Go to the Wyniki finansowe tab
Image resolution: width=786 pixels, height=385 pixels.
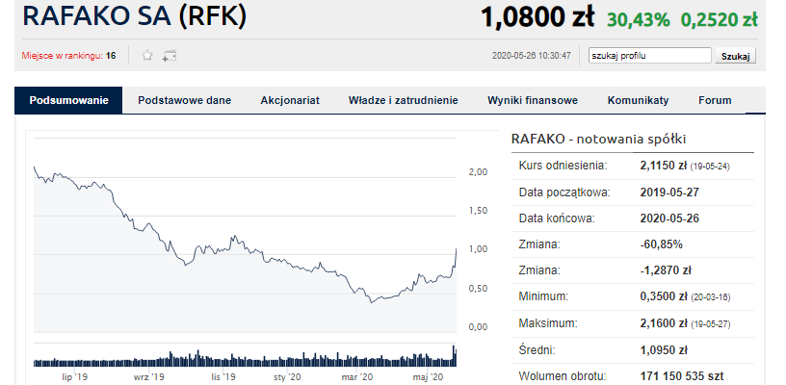[x=532, y=100]
